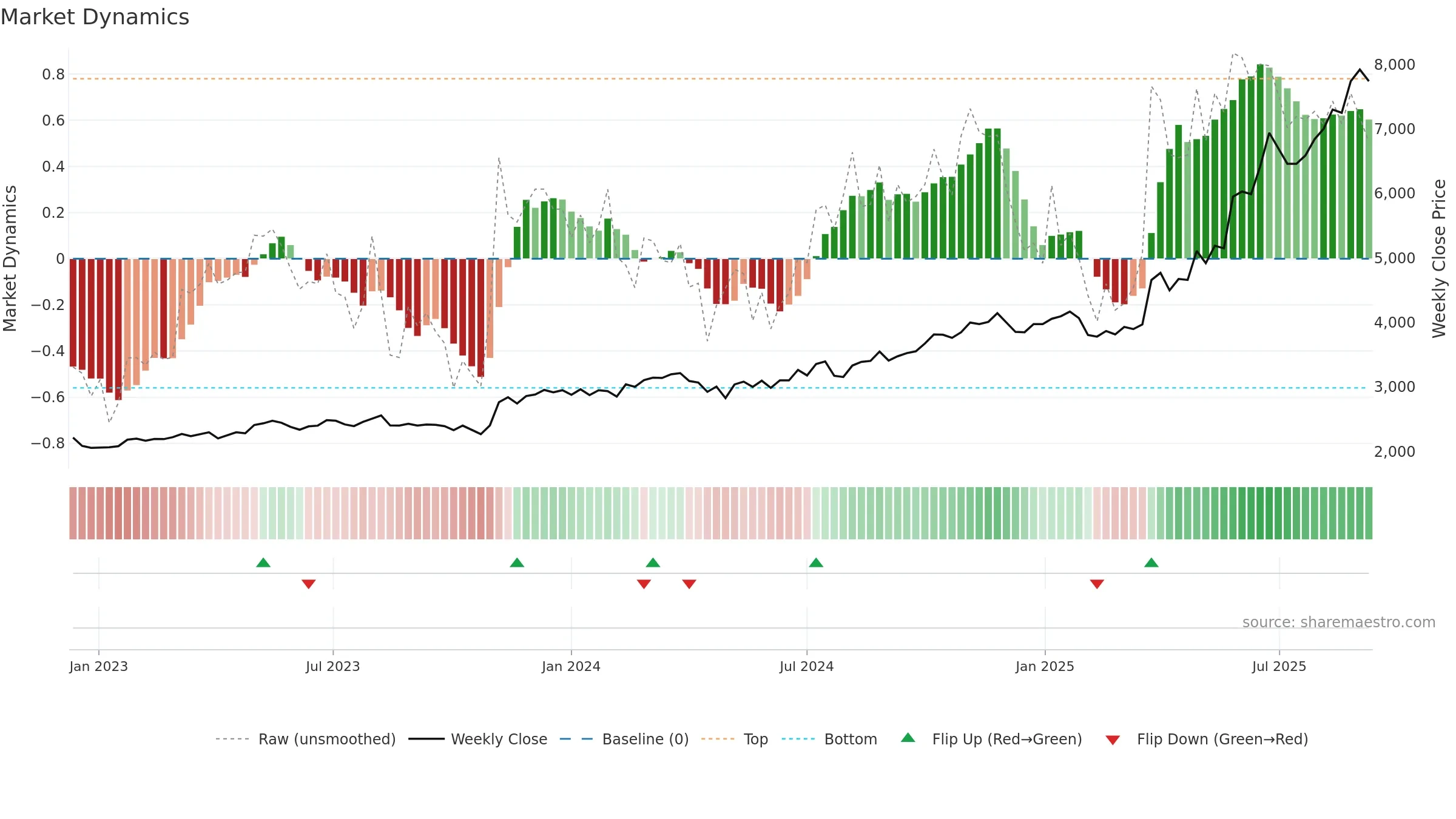Click the green Flip Up legend triangle icon
Viewport: 1456px width, 819px height.
(x=908, y=738)
